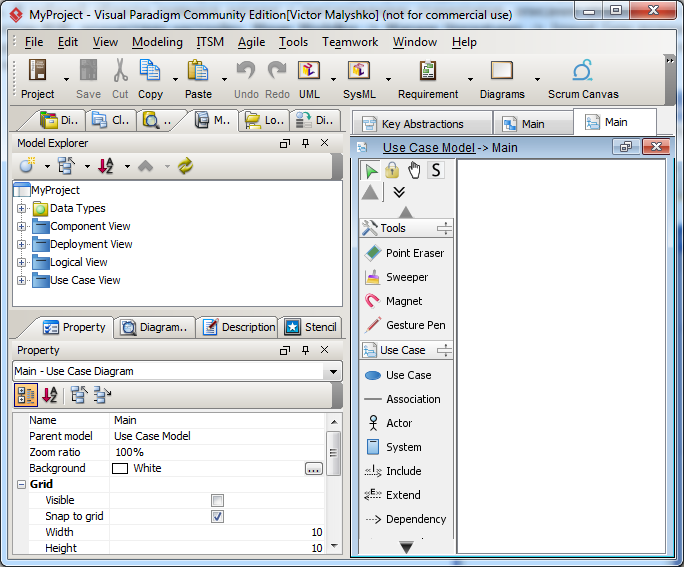Open the Requirement toolbar icon
This screenshot has height=567, width=684.
428,79
